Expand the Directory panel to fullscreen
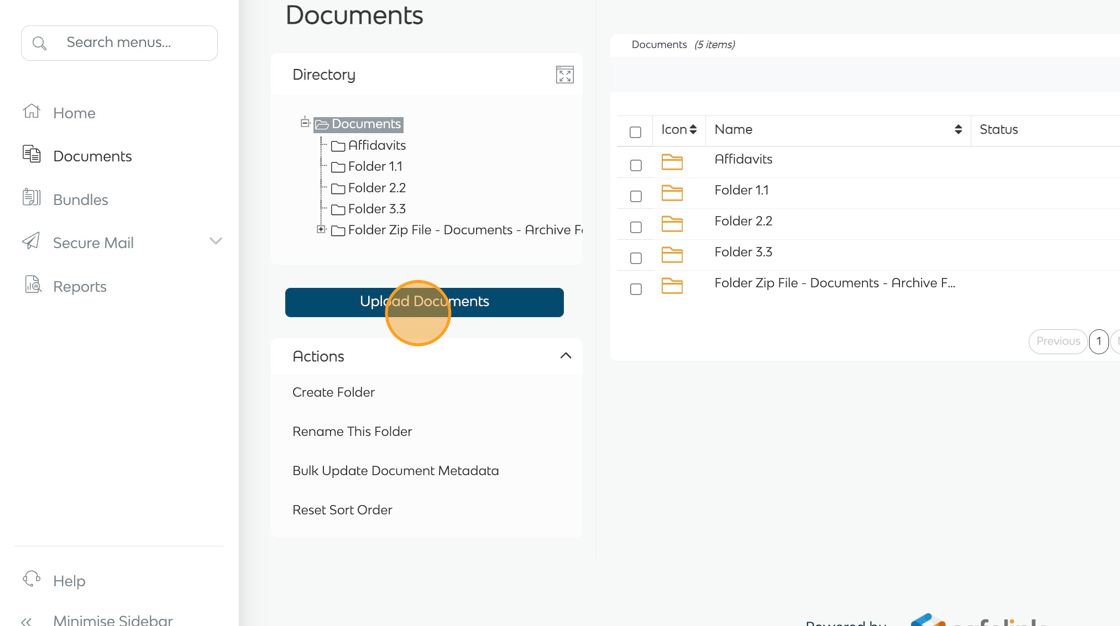 (x=565, y=75)
